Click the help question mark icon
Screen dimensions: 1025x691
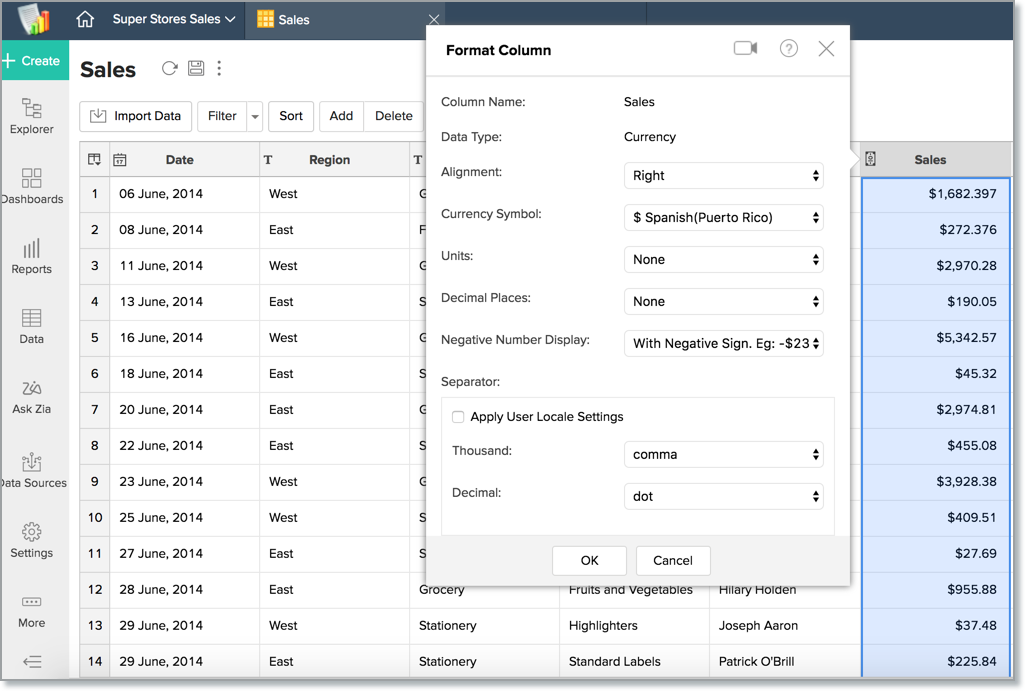coord(789,49)
